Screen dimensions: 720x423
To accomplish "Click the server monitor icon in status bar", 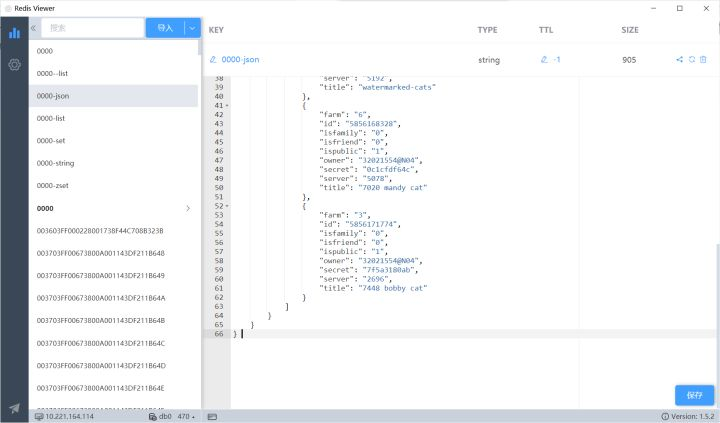I will coord(39,417).
